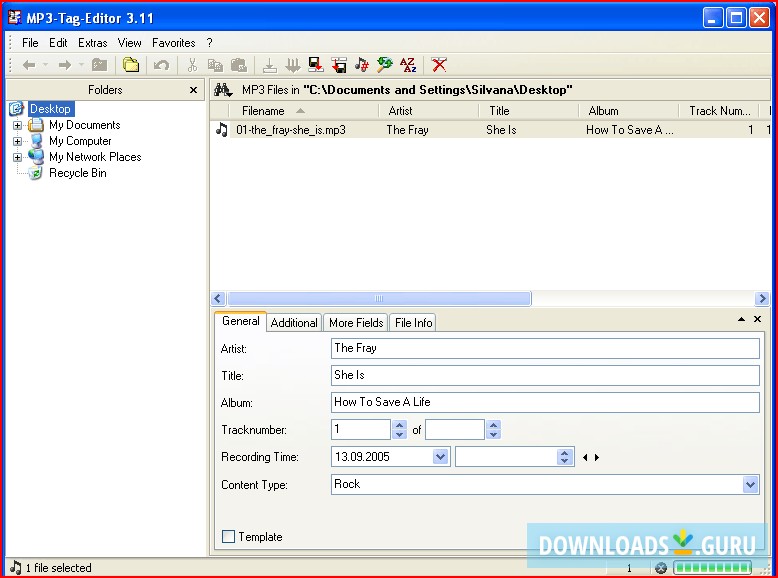
Task: Open the Forward history dropdown arrow
Action: point(81,65)
